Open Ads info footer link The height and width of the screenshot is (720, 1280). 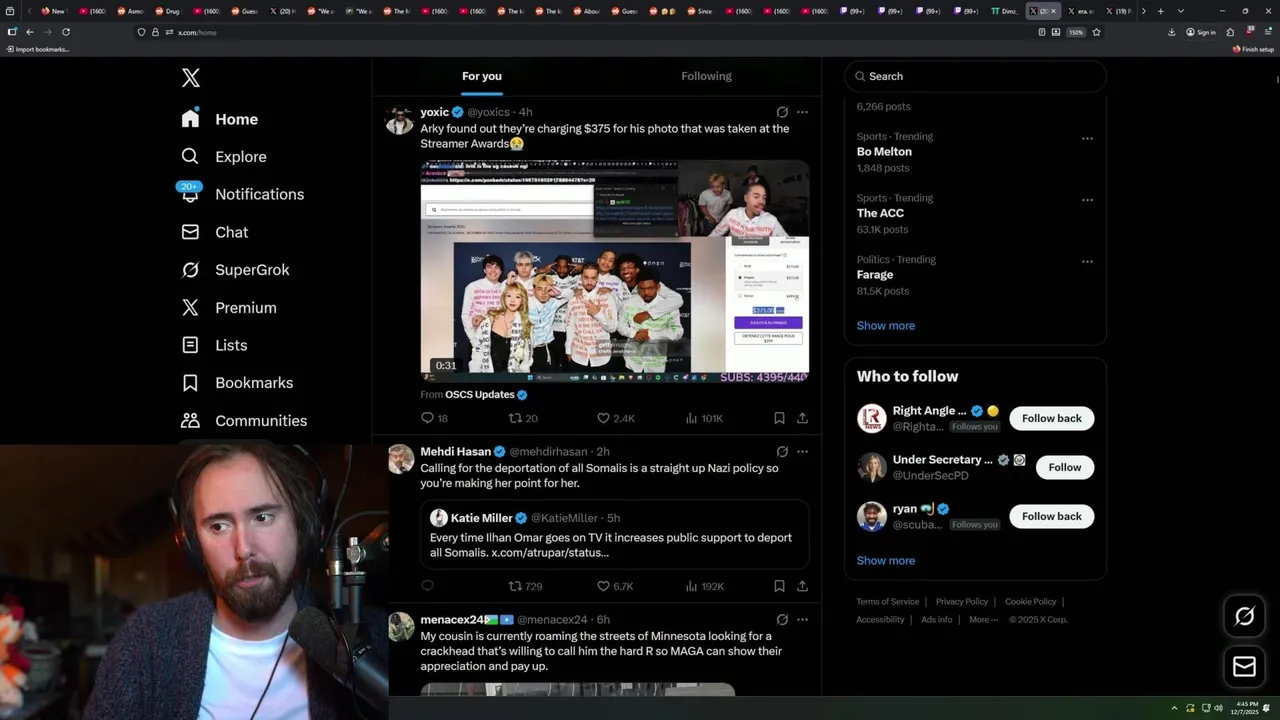936,619
